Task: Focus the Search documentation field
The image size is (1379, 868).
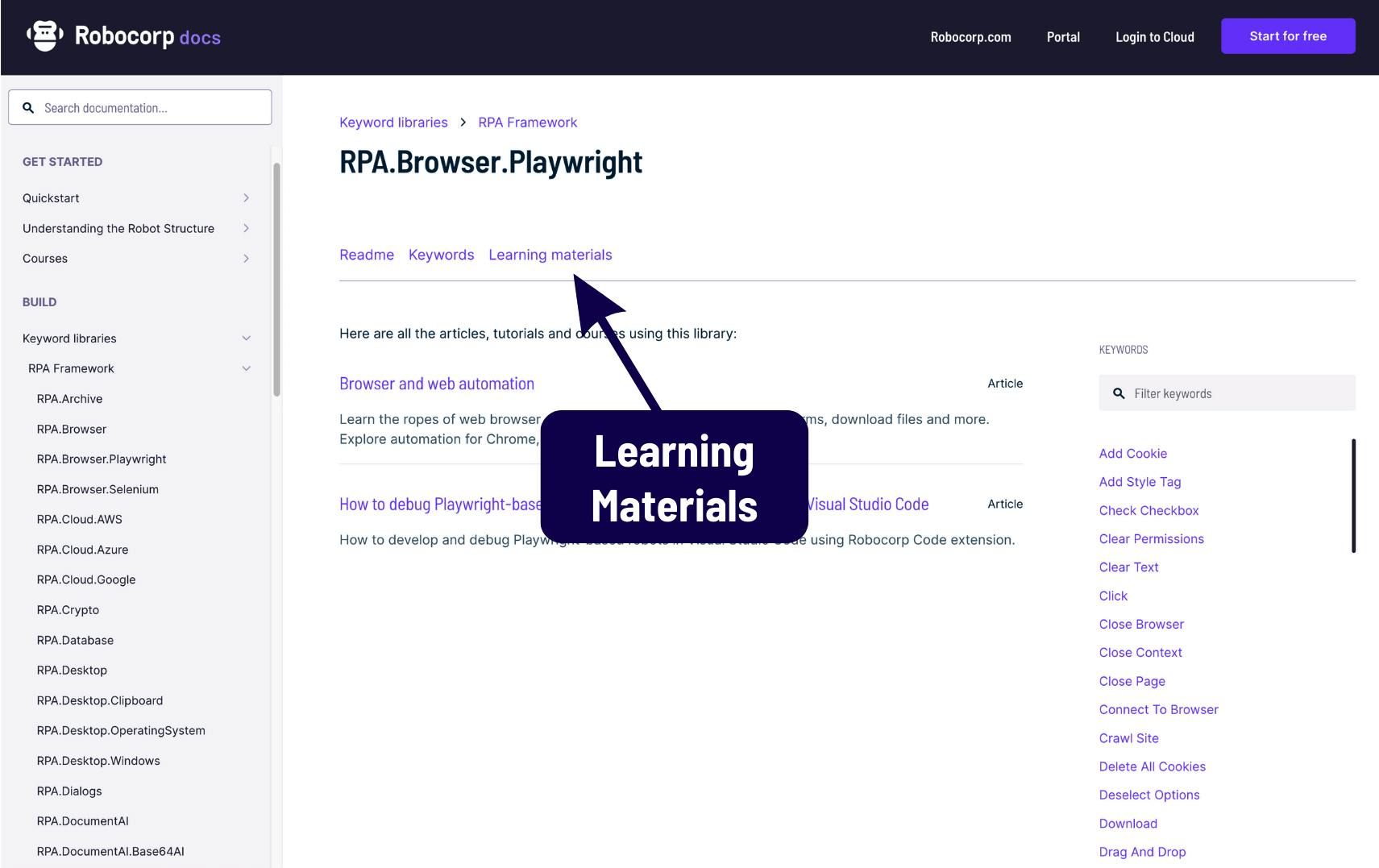Action: click(x=140, y=107)
